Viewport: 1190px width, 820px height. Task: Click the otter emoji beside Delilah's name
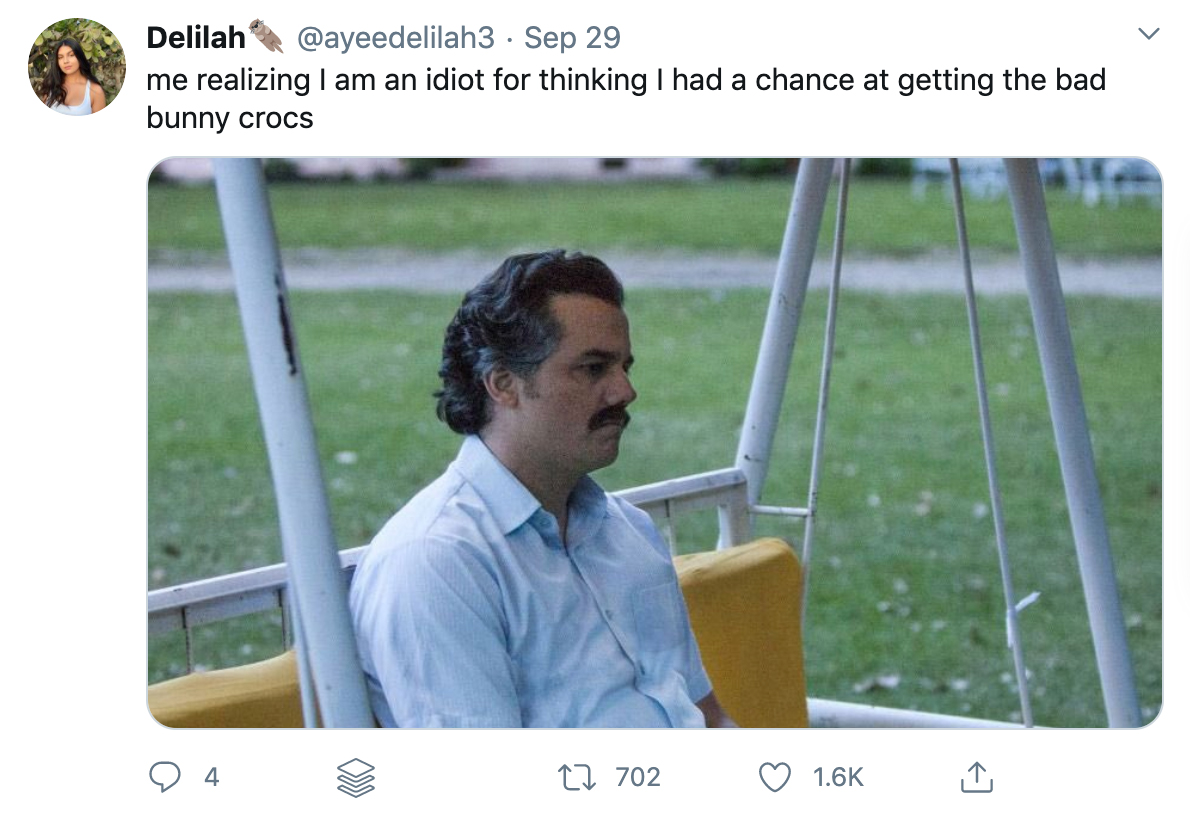pos(267,37)
